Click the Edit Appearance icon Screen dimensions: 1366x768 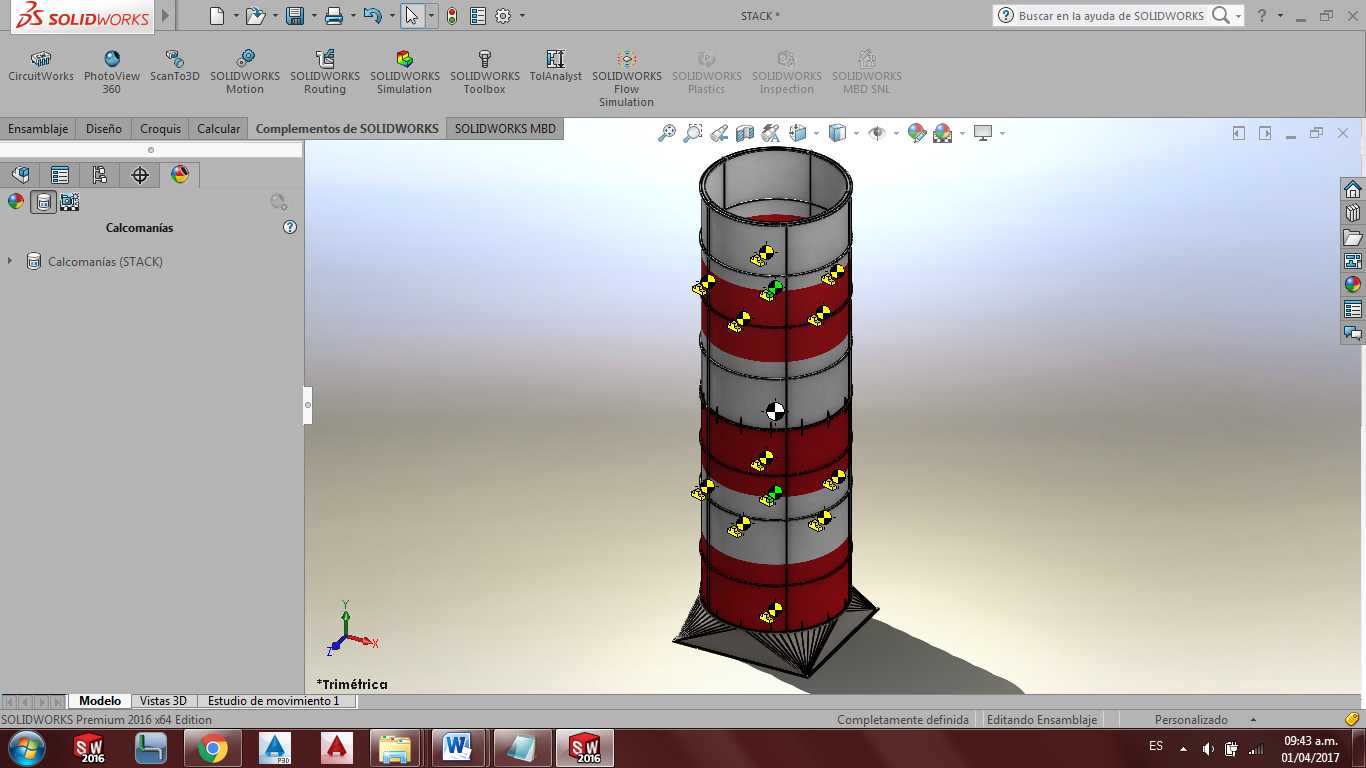(x=917, y=133)
